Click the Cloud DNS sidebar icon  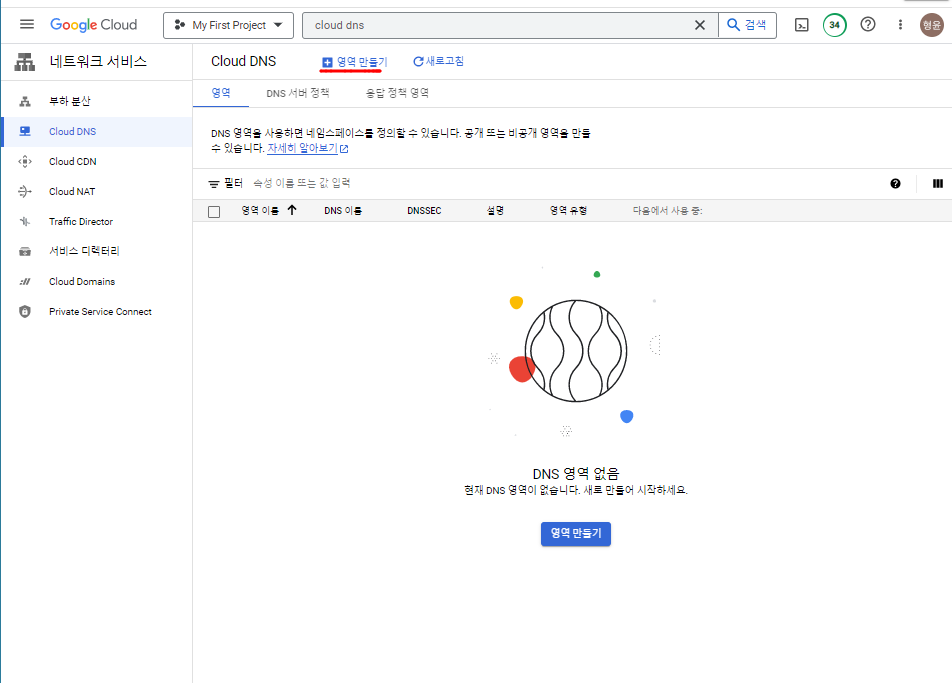click(25, 131)
